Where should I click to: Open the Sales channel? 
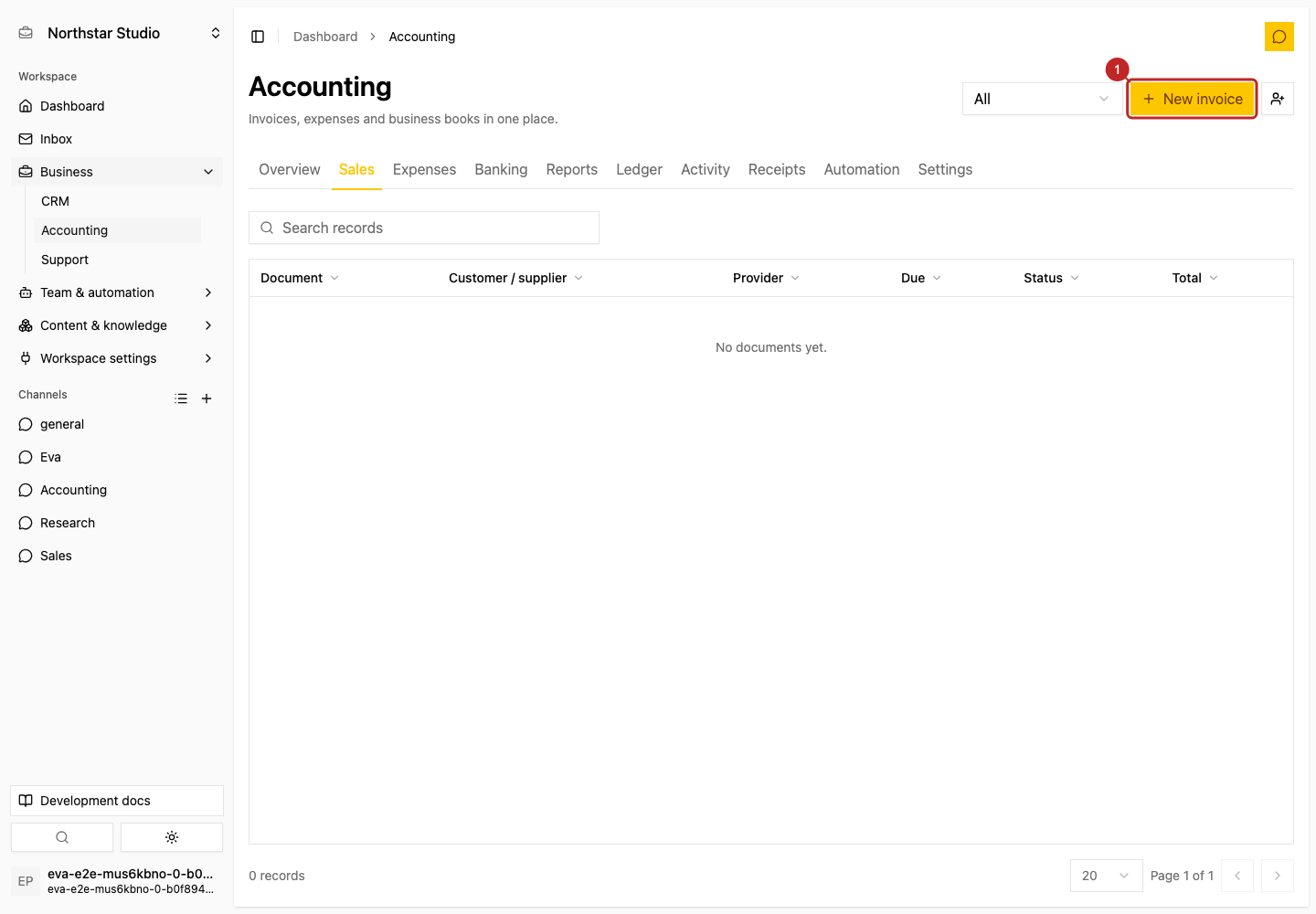117,556
